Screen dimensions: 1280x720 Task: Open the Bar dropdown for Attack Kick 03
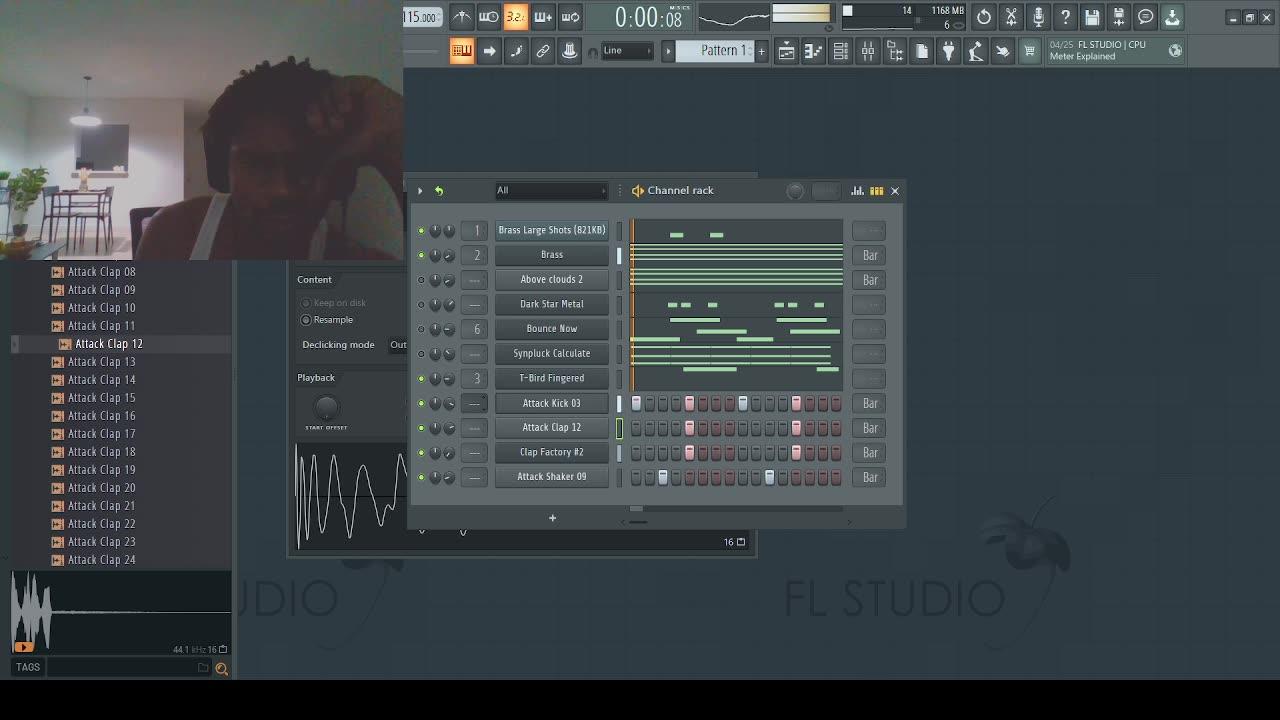[870, 403]
